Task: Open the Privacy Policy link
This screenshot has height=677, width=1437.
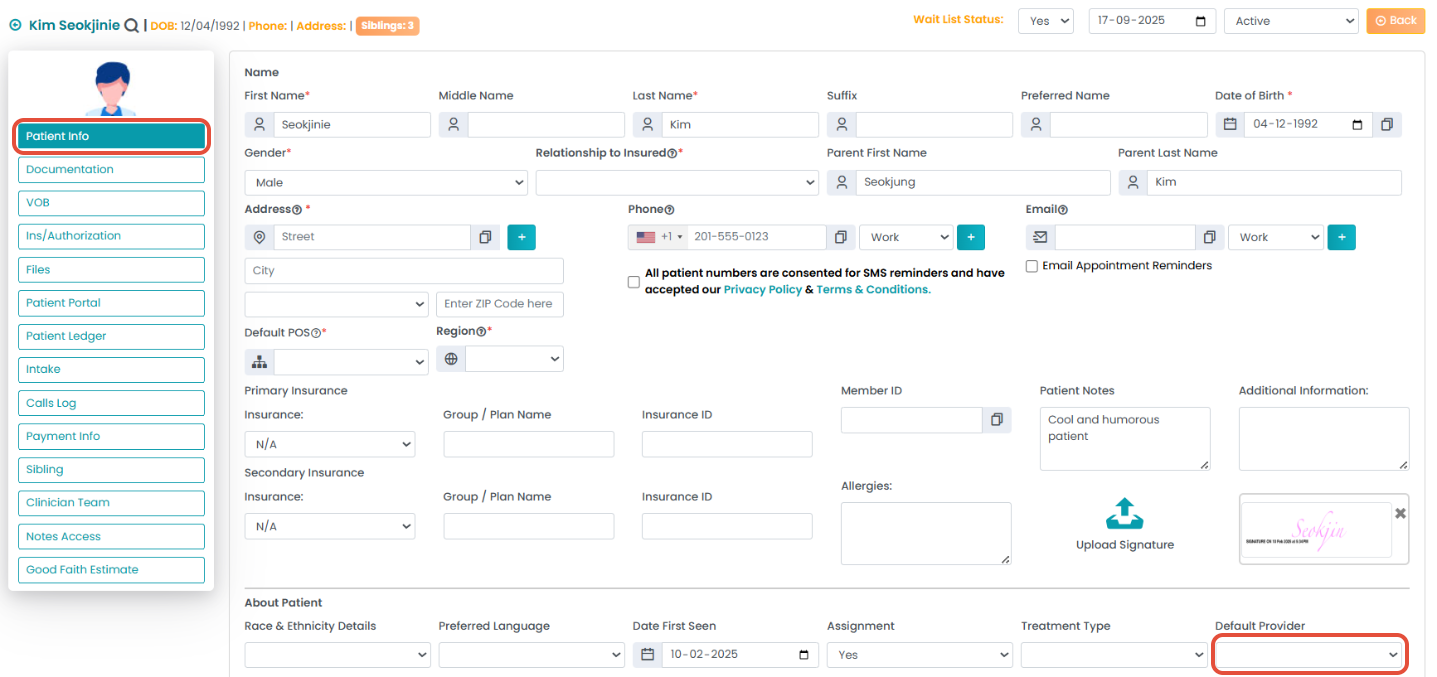Action: (x=762, y=290)
